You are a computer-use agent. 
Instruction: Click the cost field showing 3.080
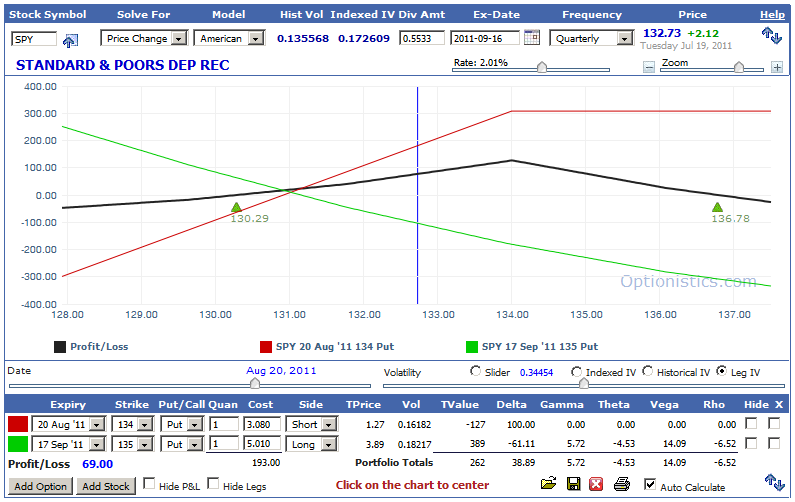[x=262, y=424]
